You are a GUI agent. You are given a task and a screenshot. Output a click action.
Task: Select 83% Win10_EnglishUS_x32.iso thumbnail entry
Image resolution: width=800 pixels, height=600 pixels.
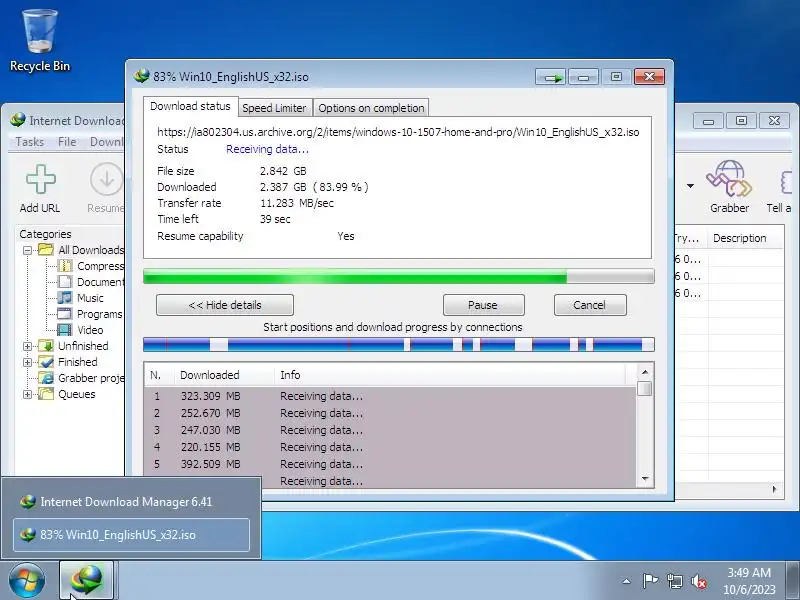(131, 535)
